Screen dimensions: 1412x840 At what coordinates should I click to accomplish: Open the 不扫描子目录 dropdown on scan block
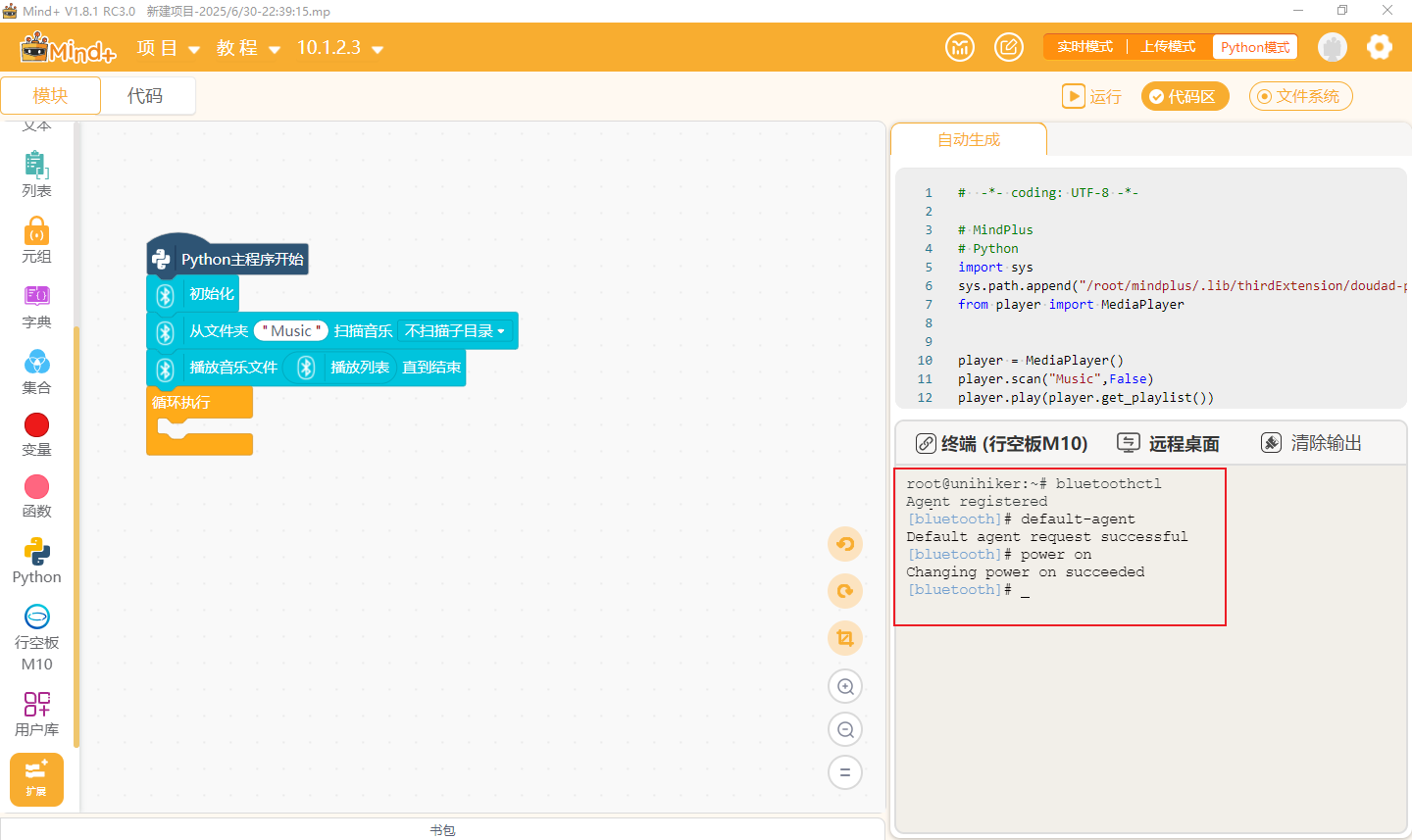coord(456,331)
